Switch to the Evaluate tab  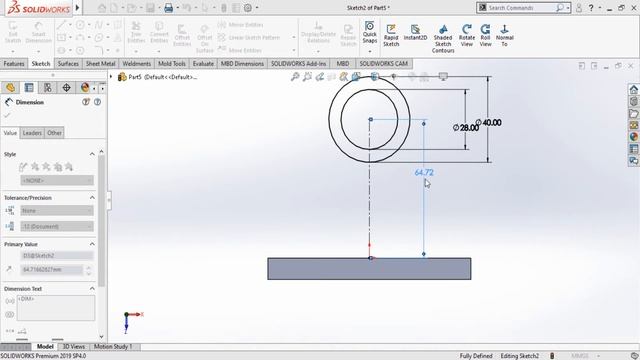[203, 64]
